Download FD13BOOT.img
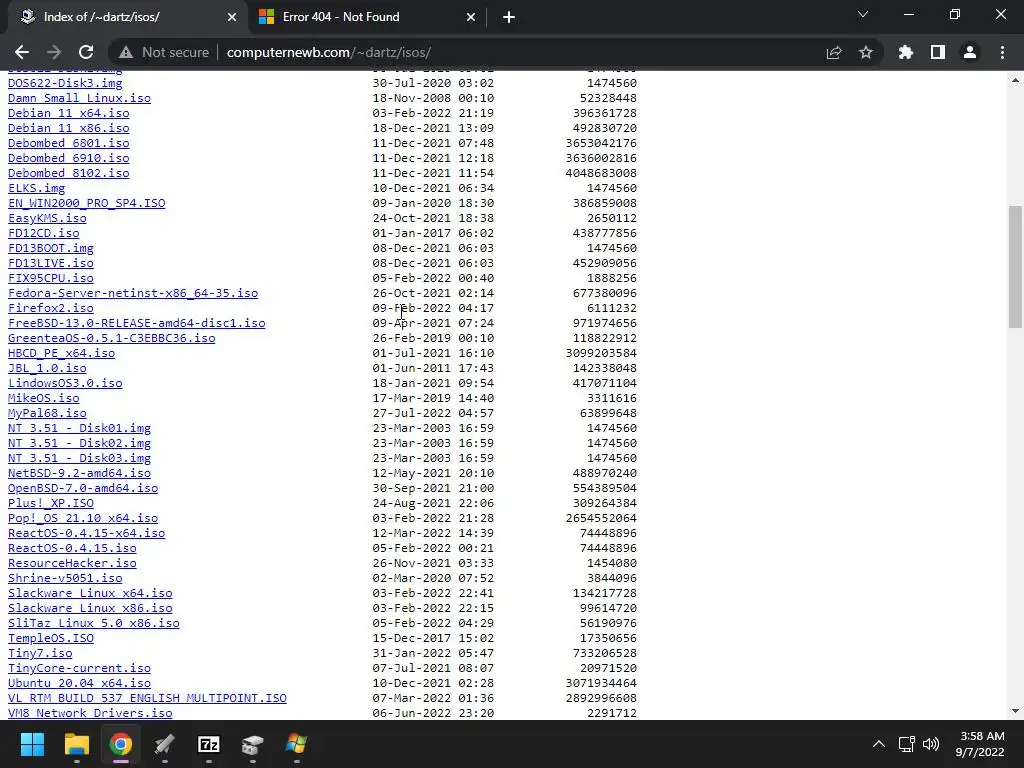This screenshot has width=1024, height=768. click(x=50, y=248)
